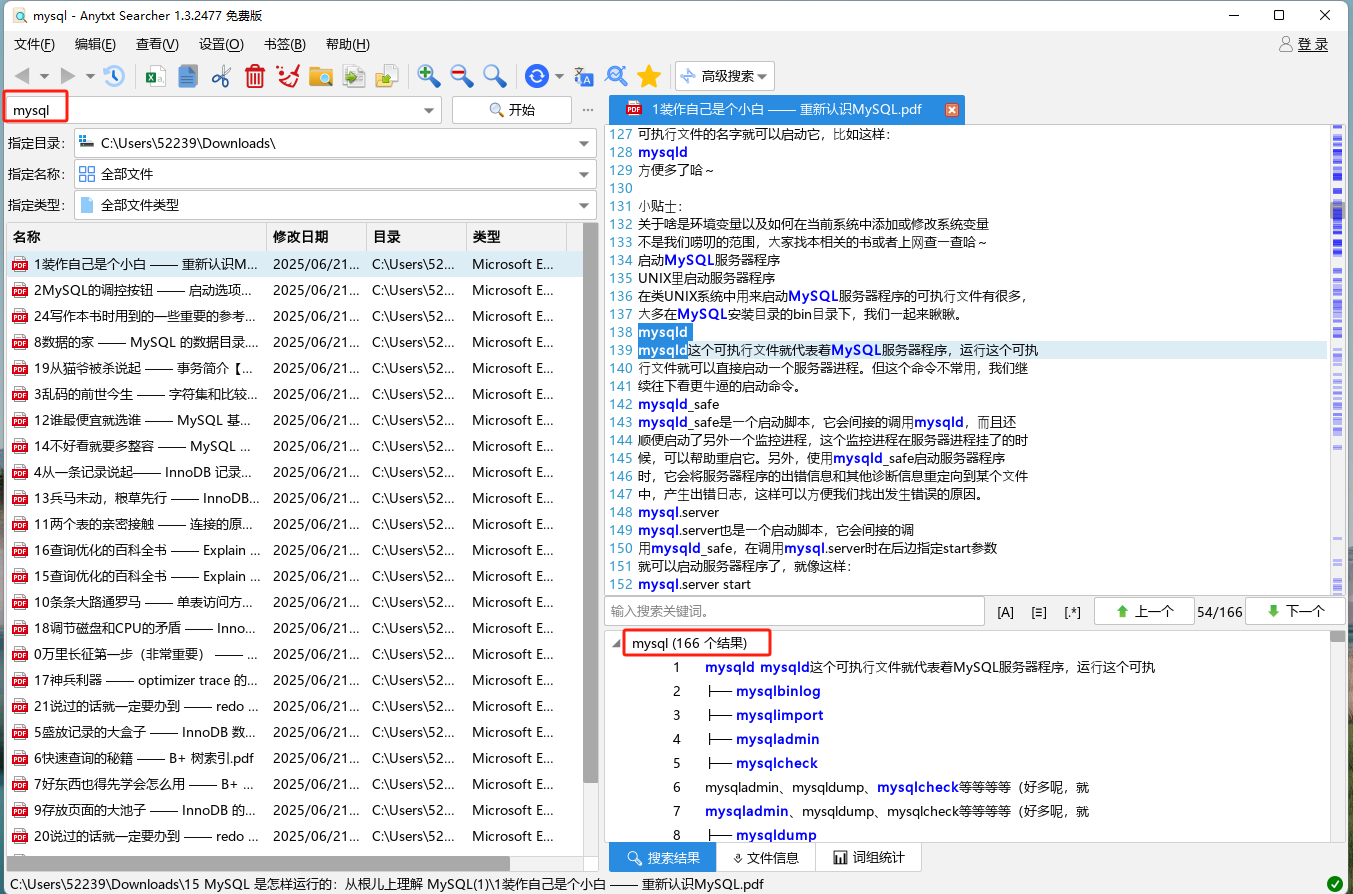Click the user login icon at top right
Viewport: 1353px width, 894px height.
pyautogui.click(x=1287, y=44)
